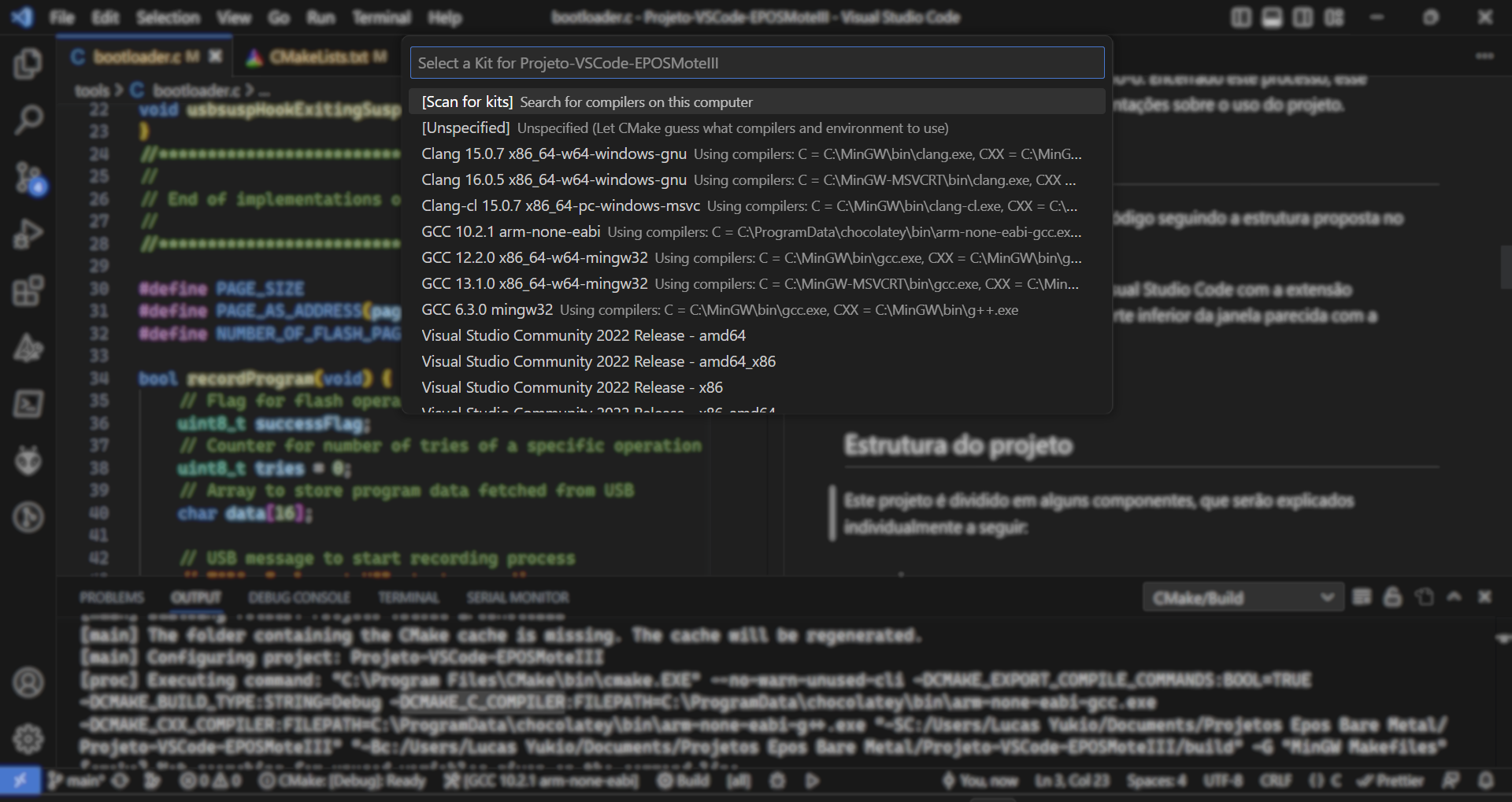Open the CMake sidebar view
The image size is (1512, 802).
[28, 347]
